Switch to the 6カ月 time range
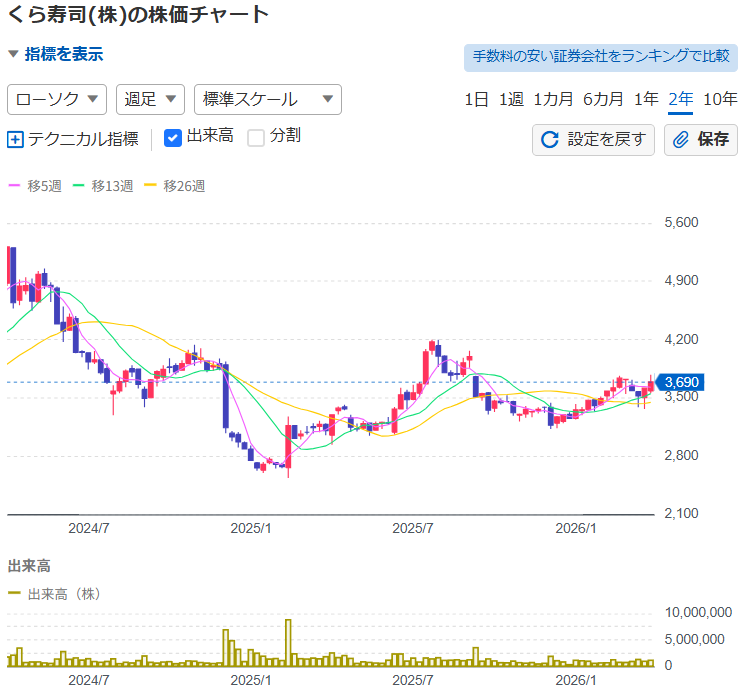Image resolution: width=745 pixels, height=692 pixels. pyautogui.click(x=603, y=99)
